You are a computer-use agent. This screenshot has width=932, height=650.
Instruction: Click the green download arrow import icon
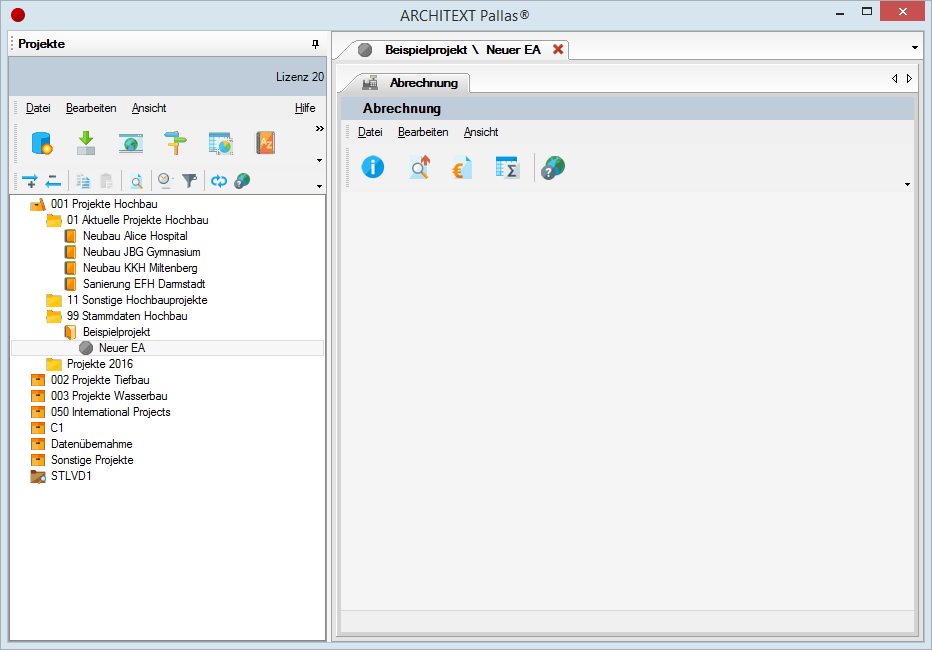pos(86,143)
